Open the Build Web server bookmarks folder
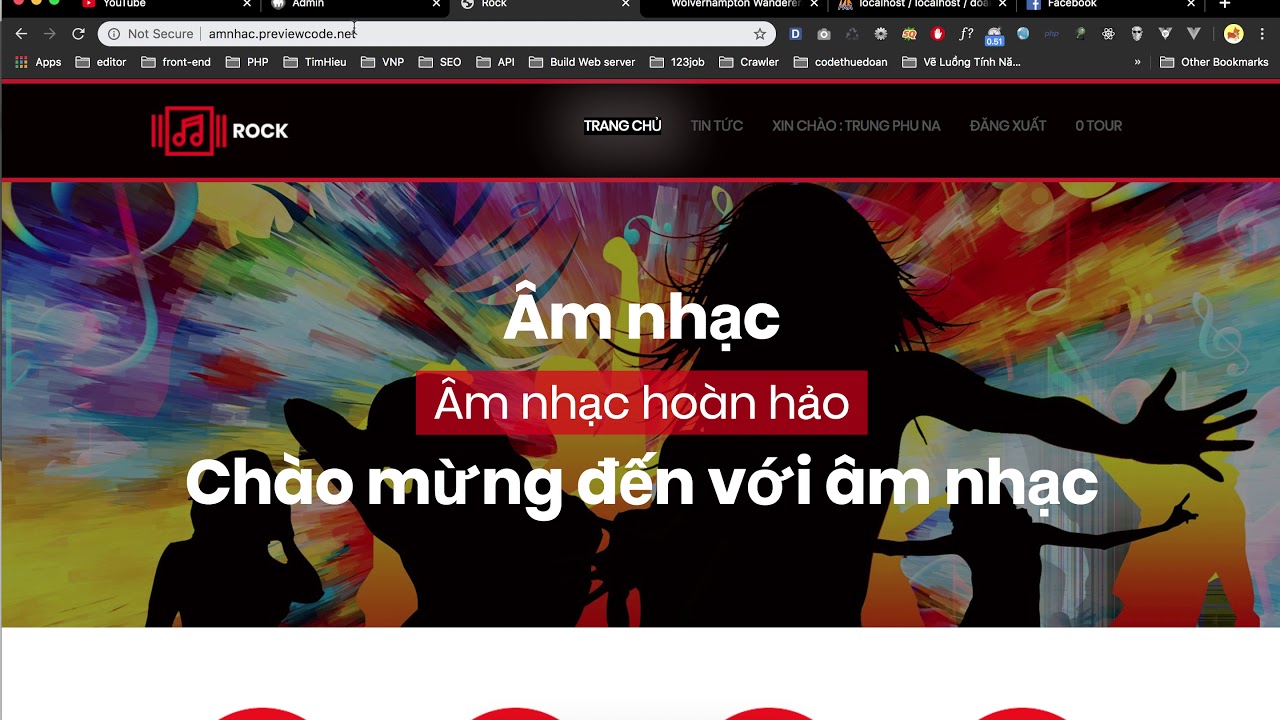Viewport: 1280px width, 720px height. point(582,62)
